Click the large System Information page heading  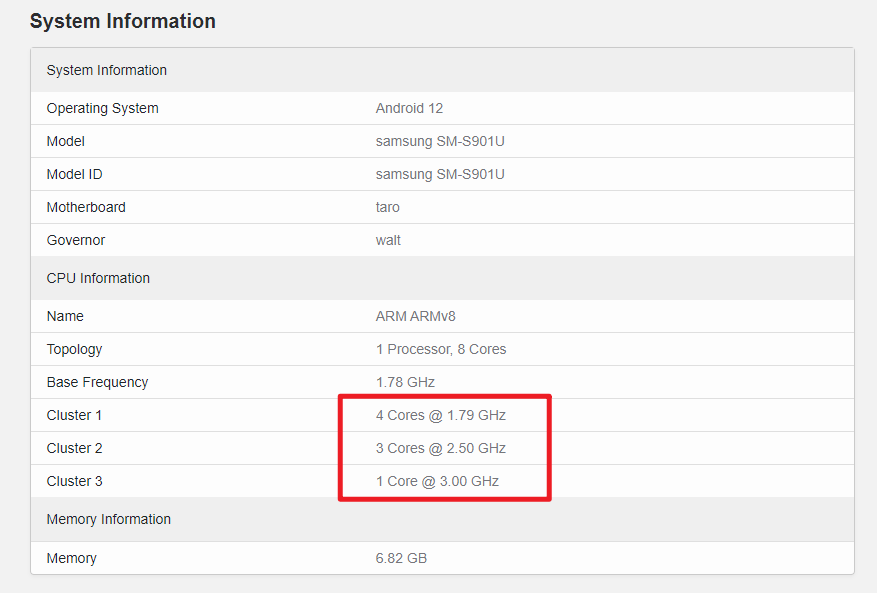click(122, 21)
